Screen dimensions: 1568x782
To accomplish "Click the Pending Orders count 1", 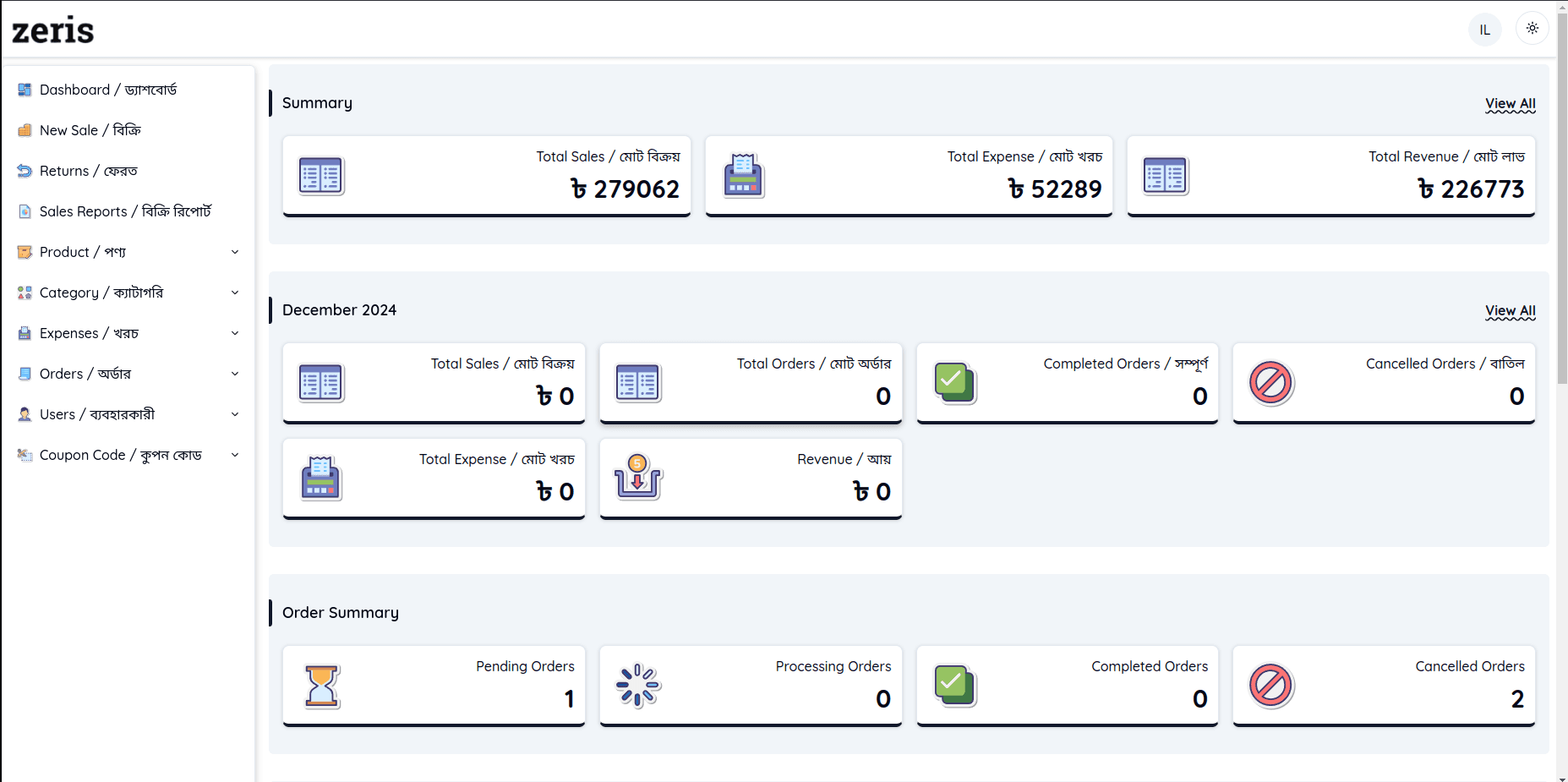I will 570,699.
